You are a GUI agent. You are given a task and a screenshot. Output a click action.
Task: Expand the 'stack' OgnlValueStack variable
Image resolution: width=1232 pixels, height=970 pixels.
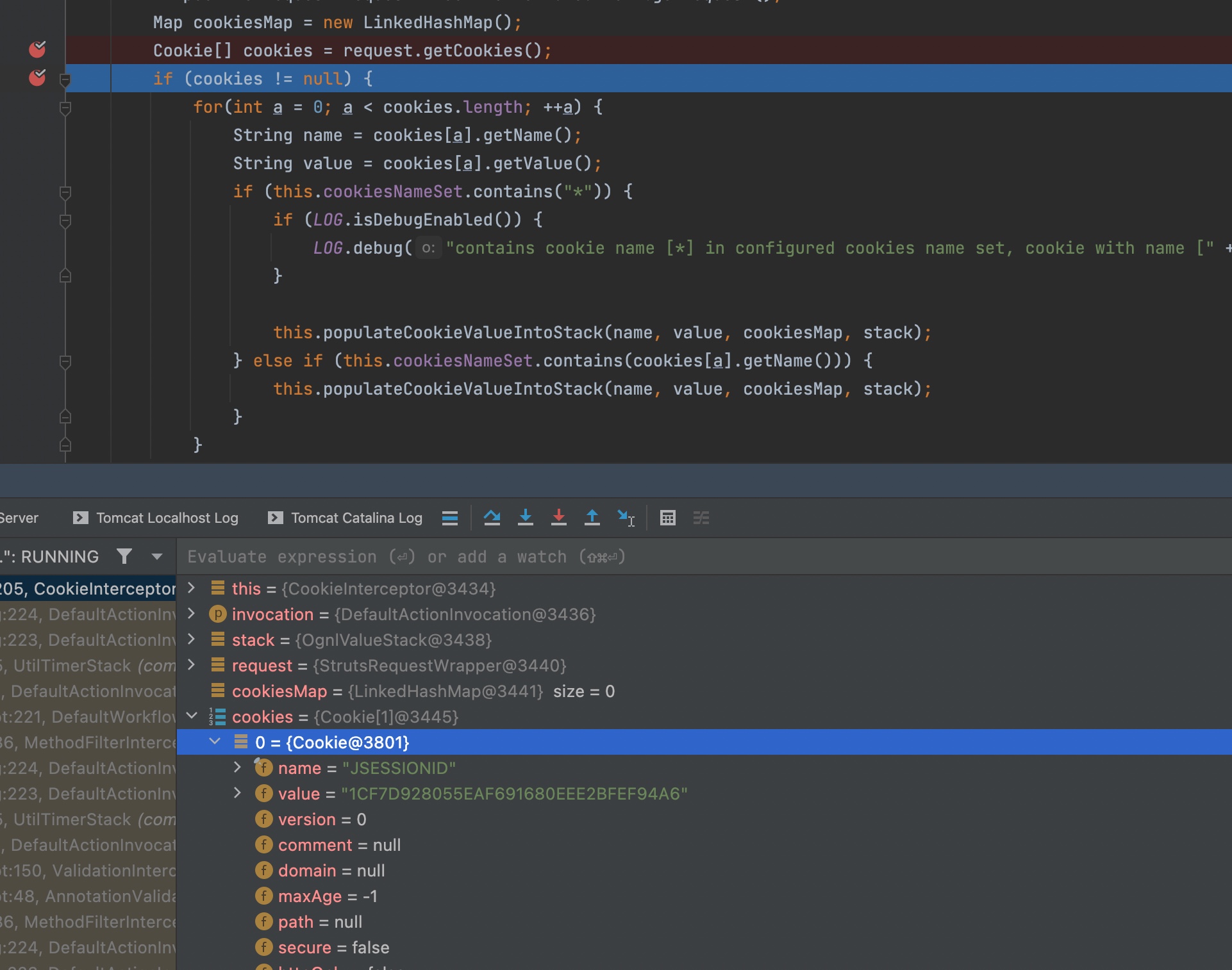click(x=191, y=639)
